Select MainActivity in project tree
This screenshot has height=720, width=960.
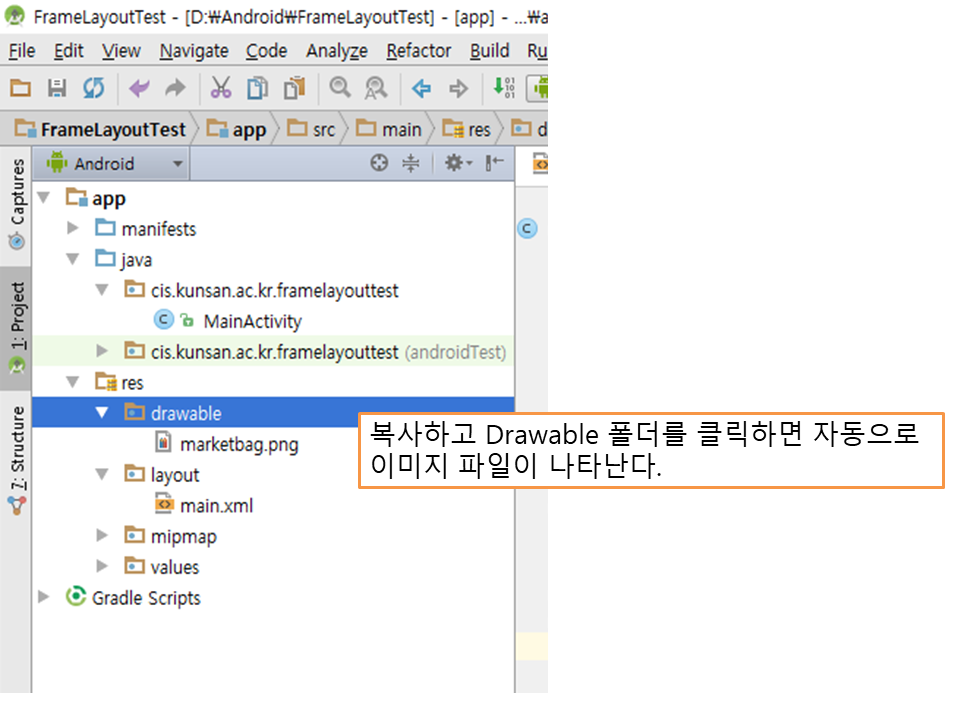252,321
